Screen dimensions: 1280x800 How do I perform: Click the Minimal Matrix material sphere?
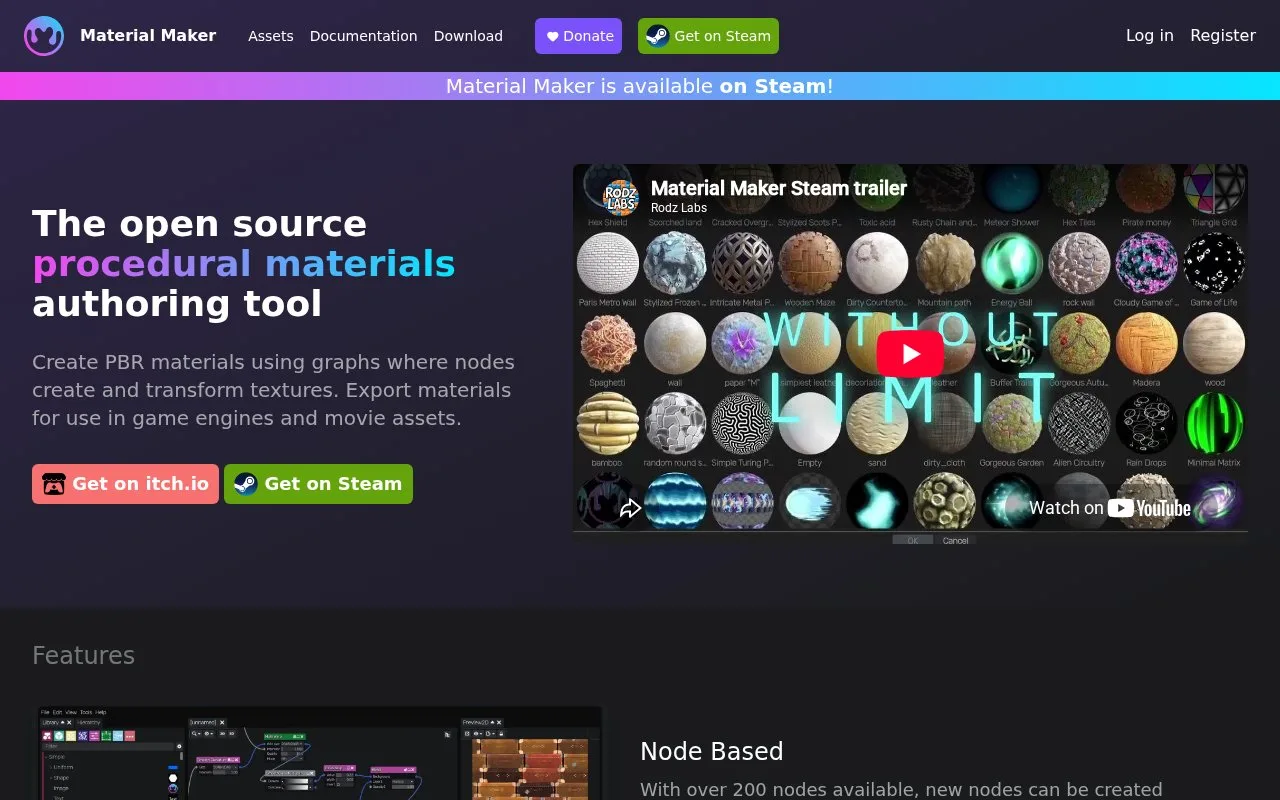pos(1214,423)
